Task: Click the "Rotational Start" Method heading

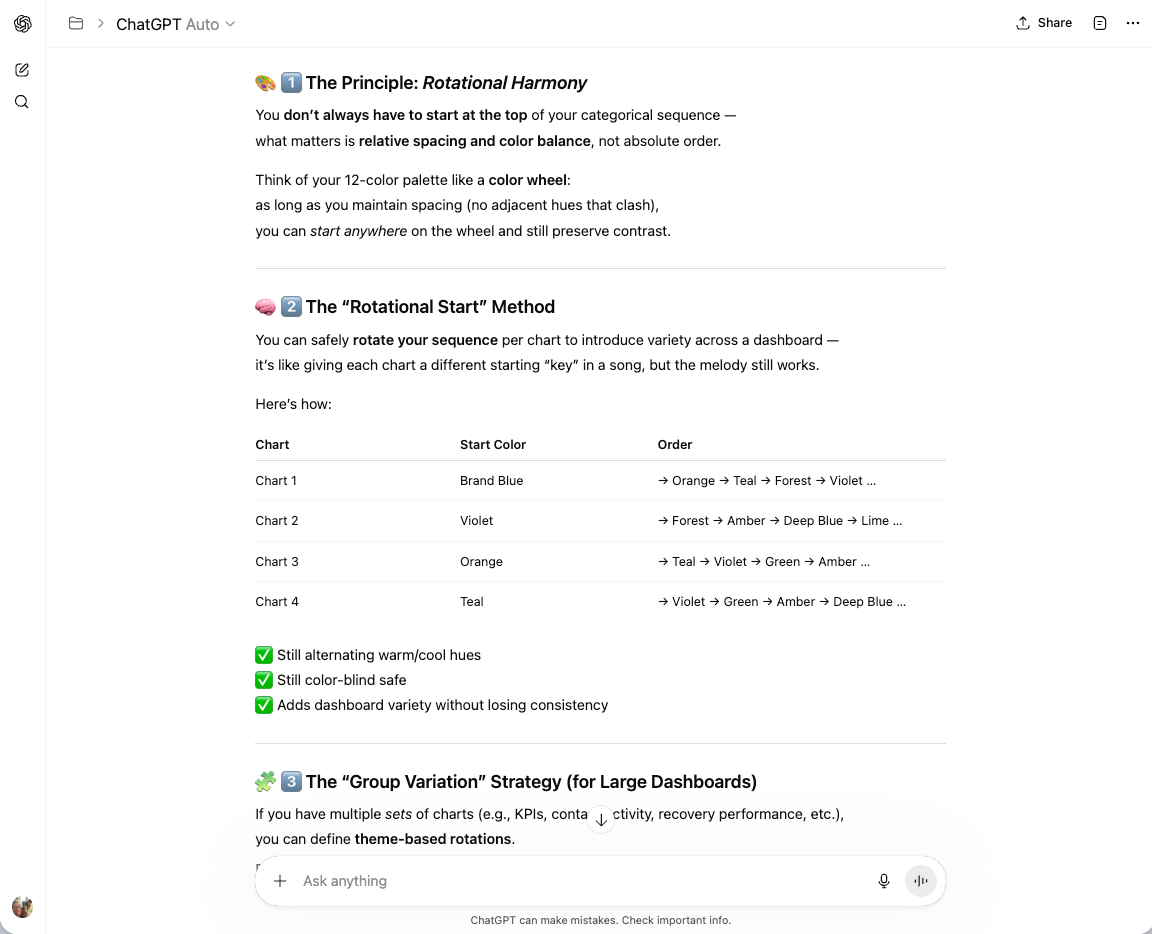Action: pos(430,307)
